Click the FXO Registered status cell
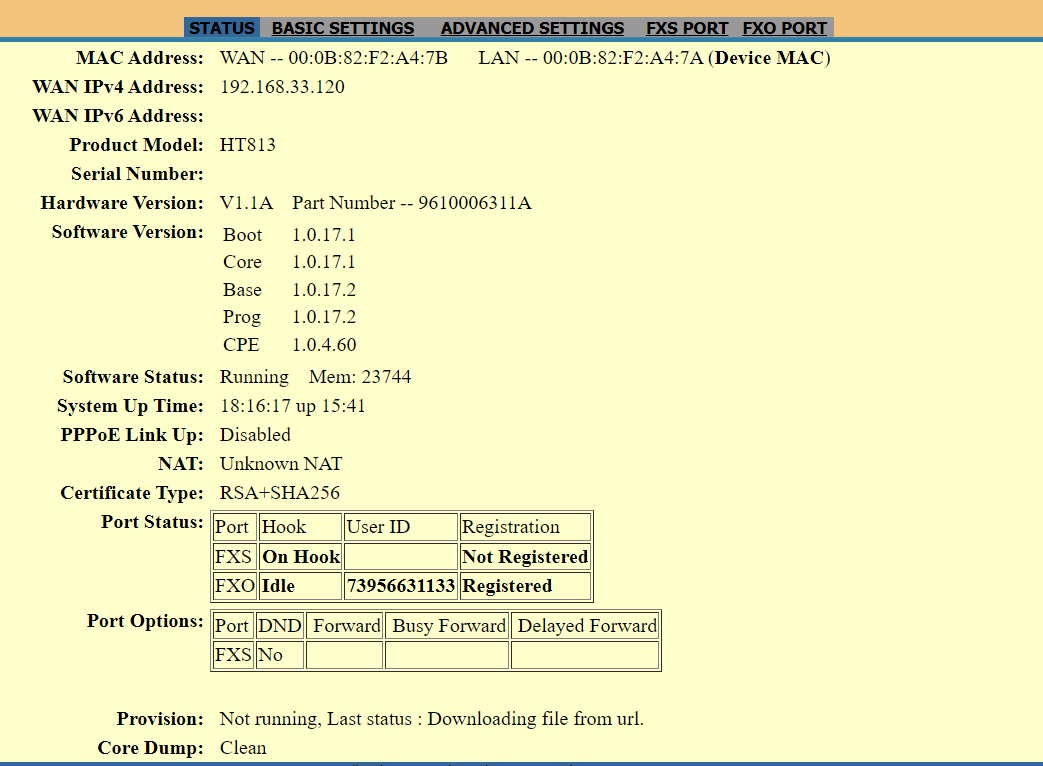This screenshot has height=766, width=1043. click(x=507, y=586)
